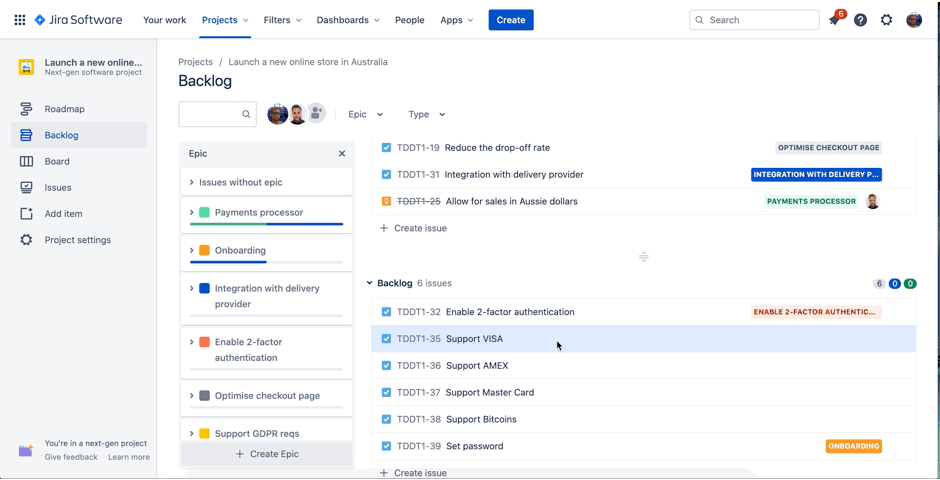
Task: Click the Jira Software logo
Action: (x=78, y=20)
